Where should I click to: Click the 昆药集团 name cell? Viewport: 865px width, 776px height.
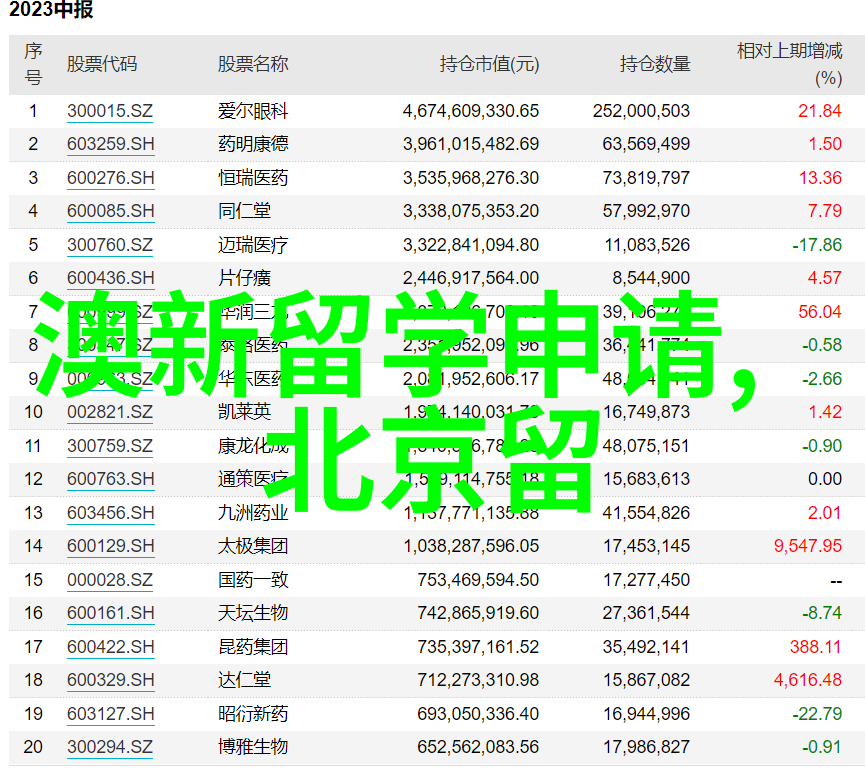click(253, 647)
